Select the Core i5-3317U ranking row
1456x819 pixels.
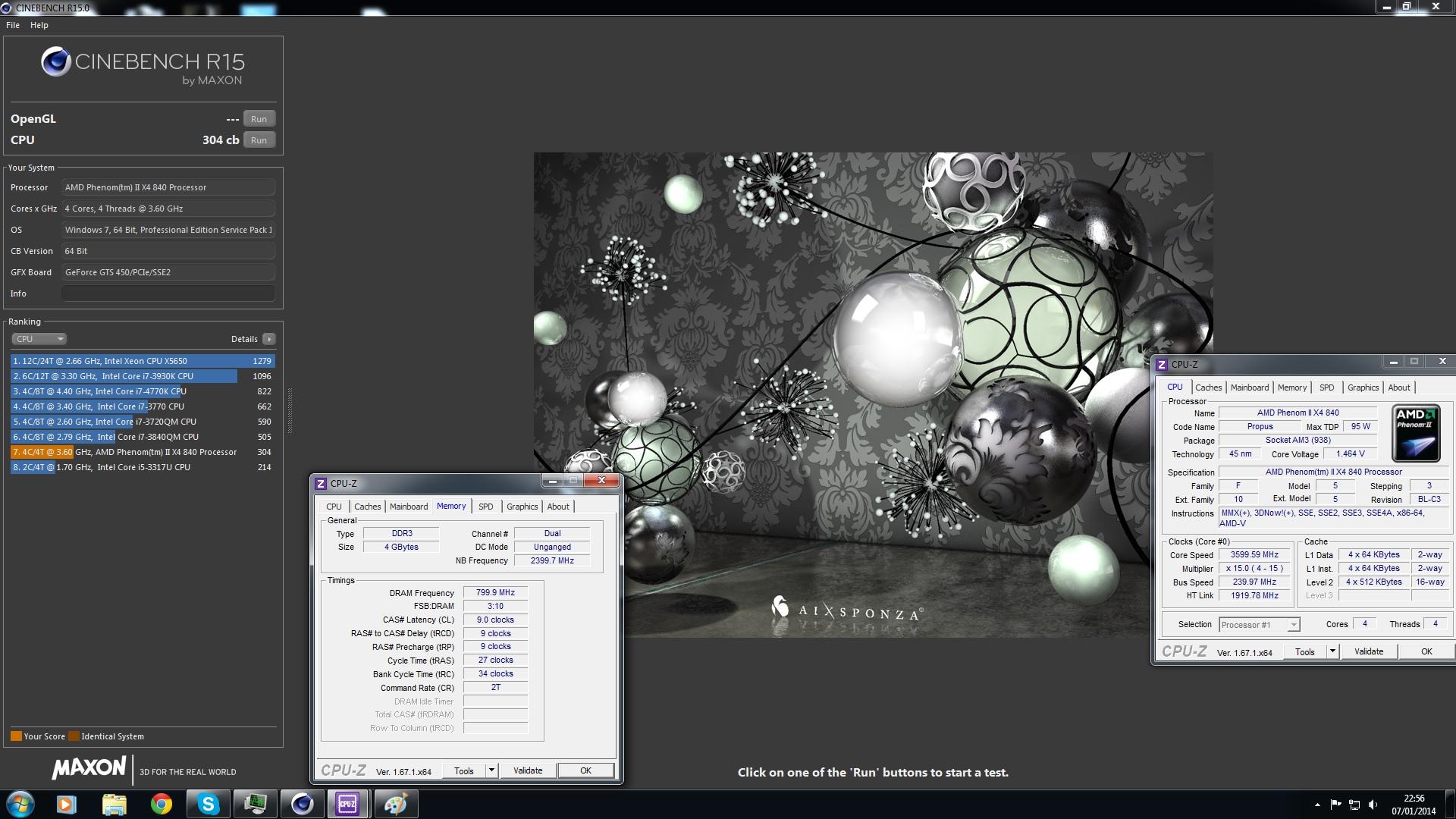142,467
